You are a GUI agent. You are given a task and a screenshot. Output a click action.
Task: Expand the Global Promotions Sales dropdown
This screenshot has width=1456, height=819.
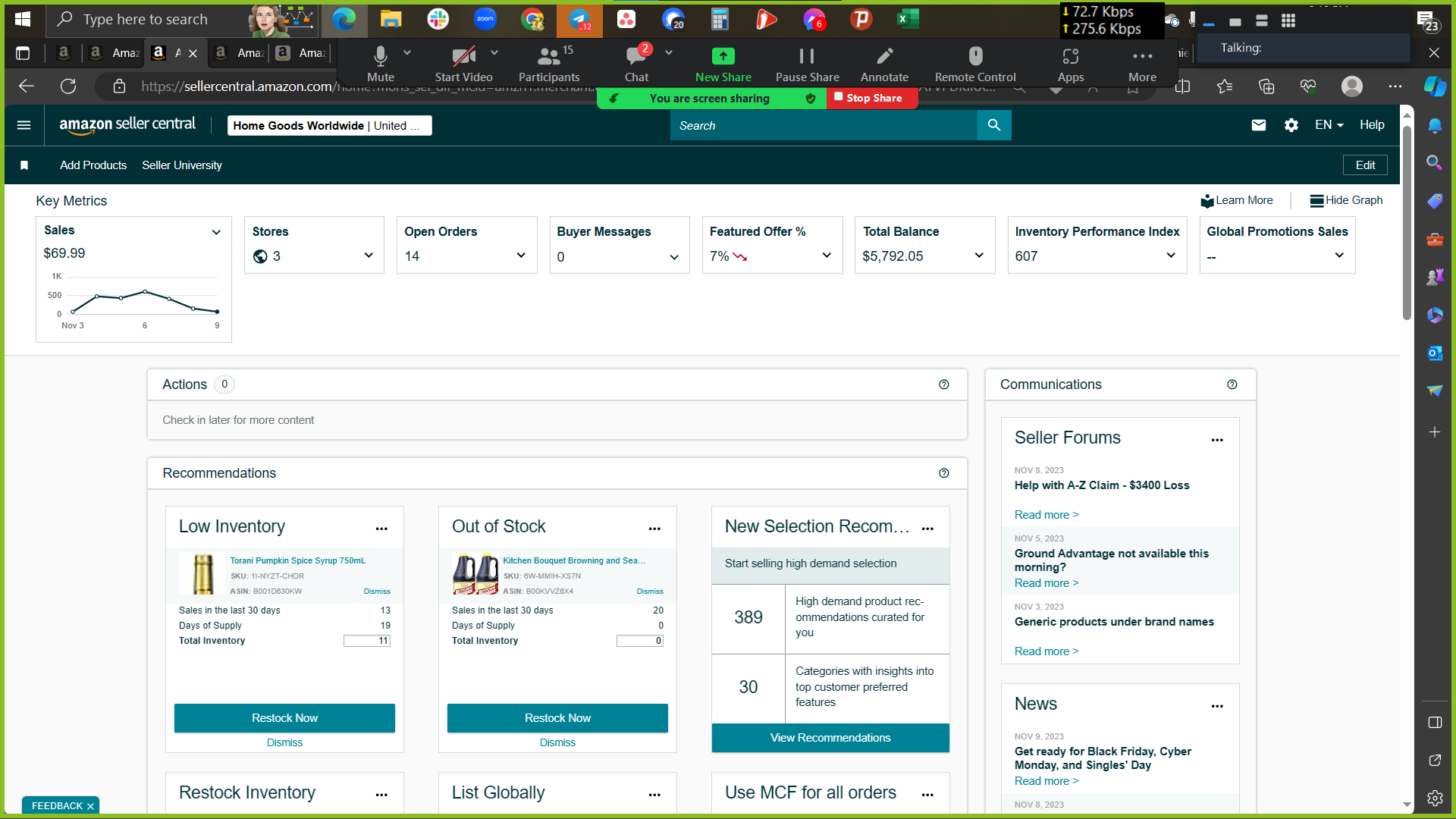1339,256
